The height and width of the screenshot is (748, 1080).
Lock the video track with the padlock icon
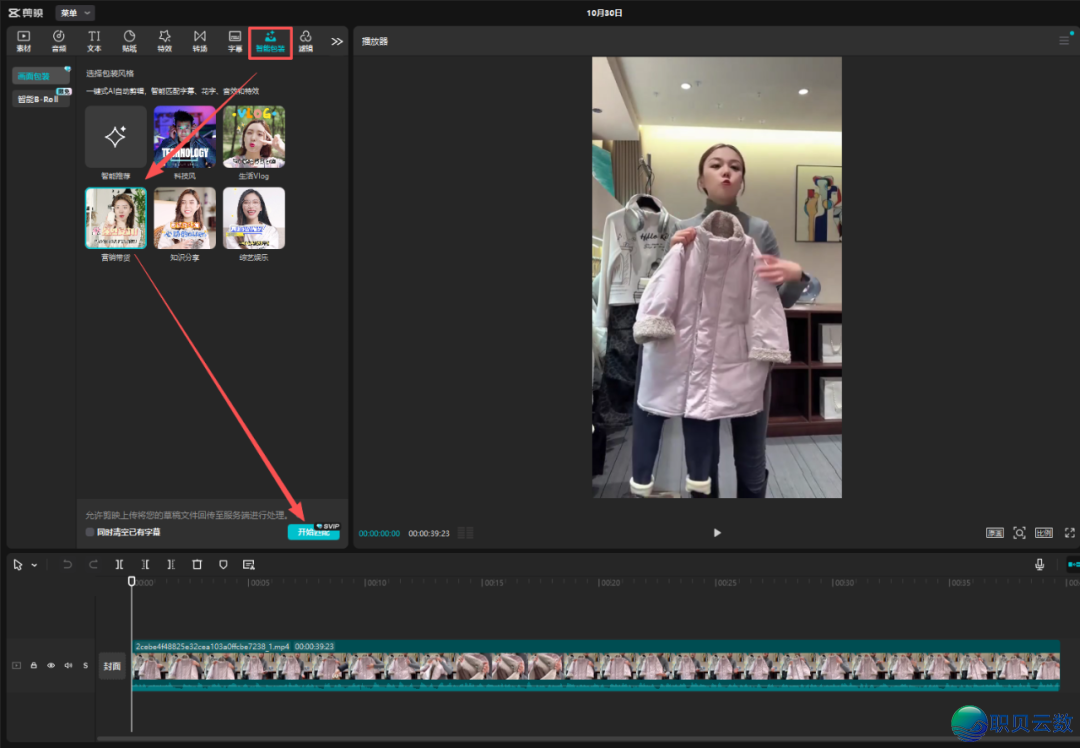(x=34, y=665)
